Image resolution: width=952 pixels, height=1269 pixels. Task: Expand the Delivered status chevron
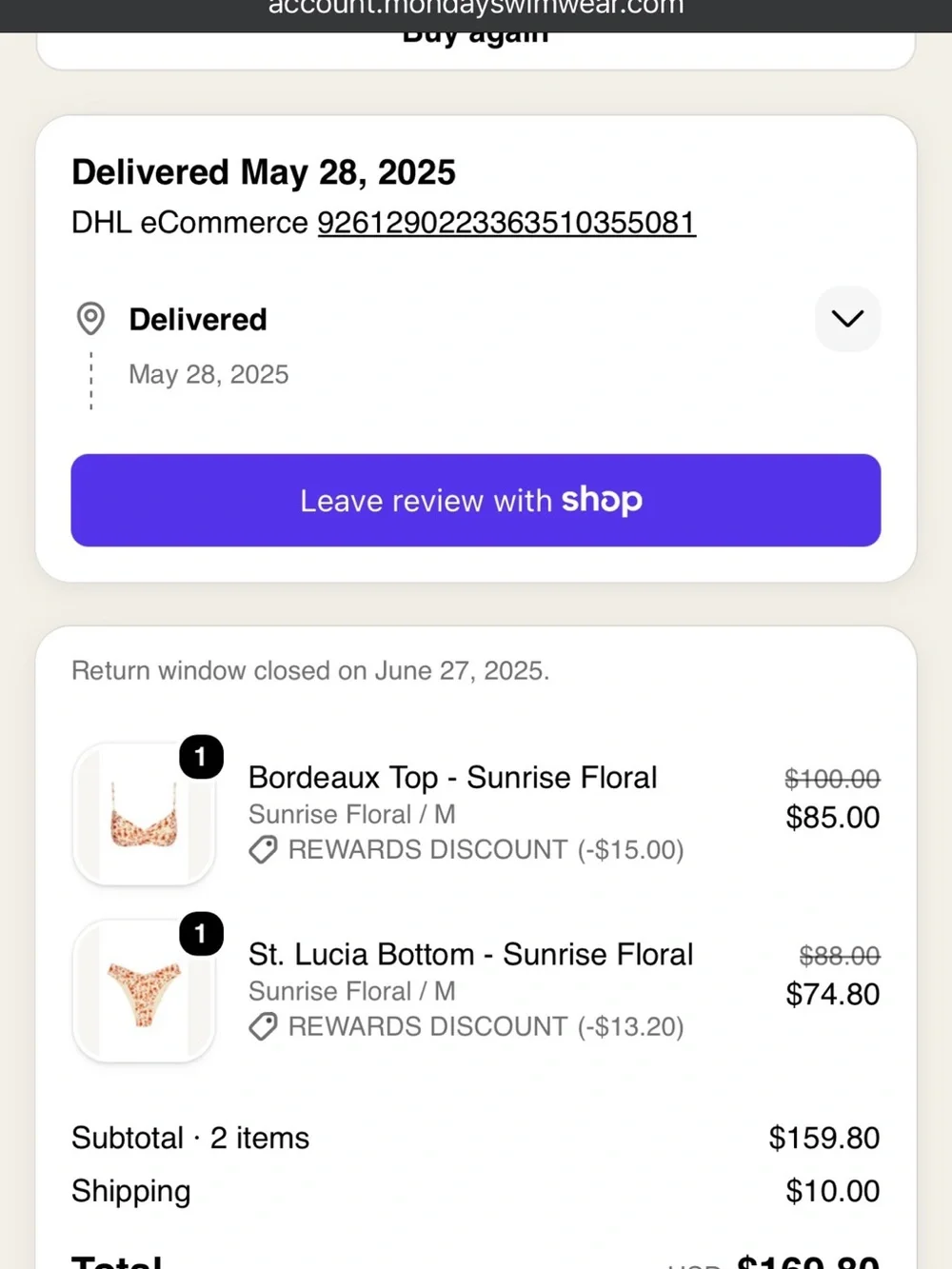[x=847, y=319]
